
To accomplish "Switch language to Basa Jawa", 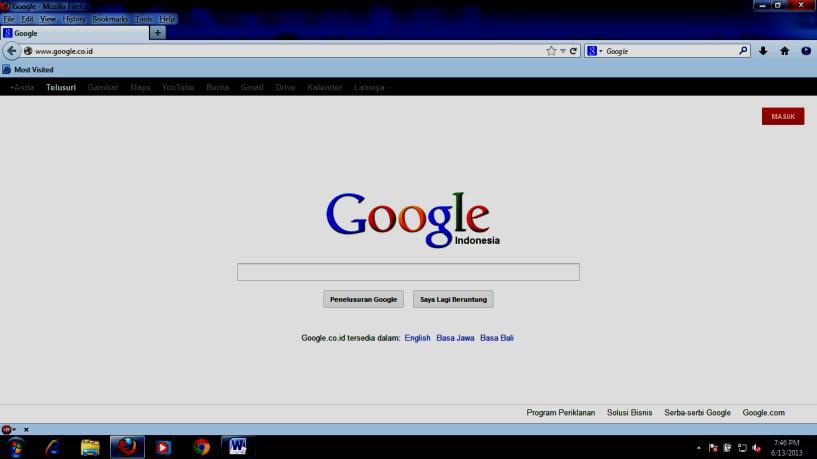I will pyautogui.click(x=455, y=338).
